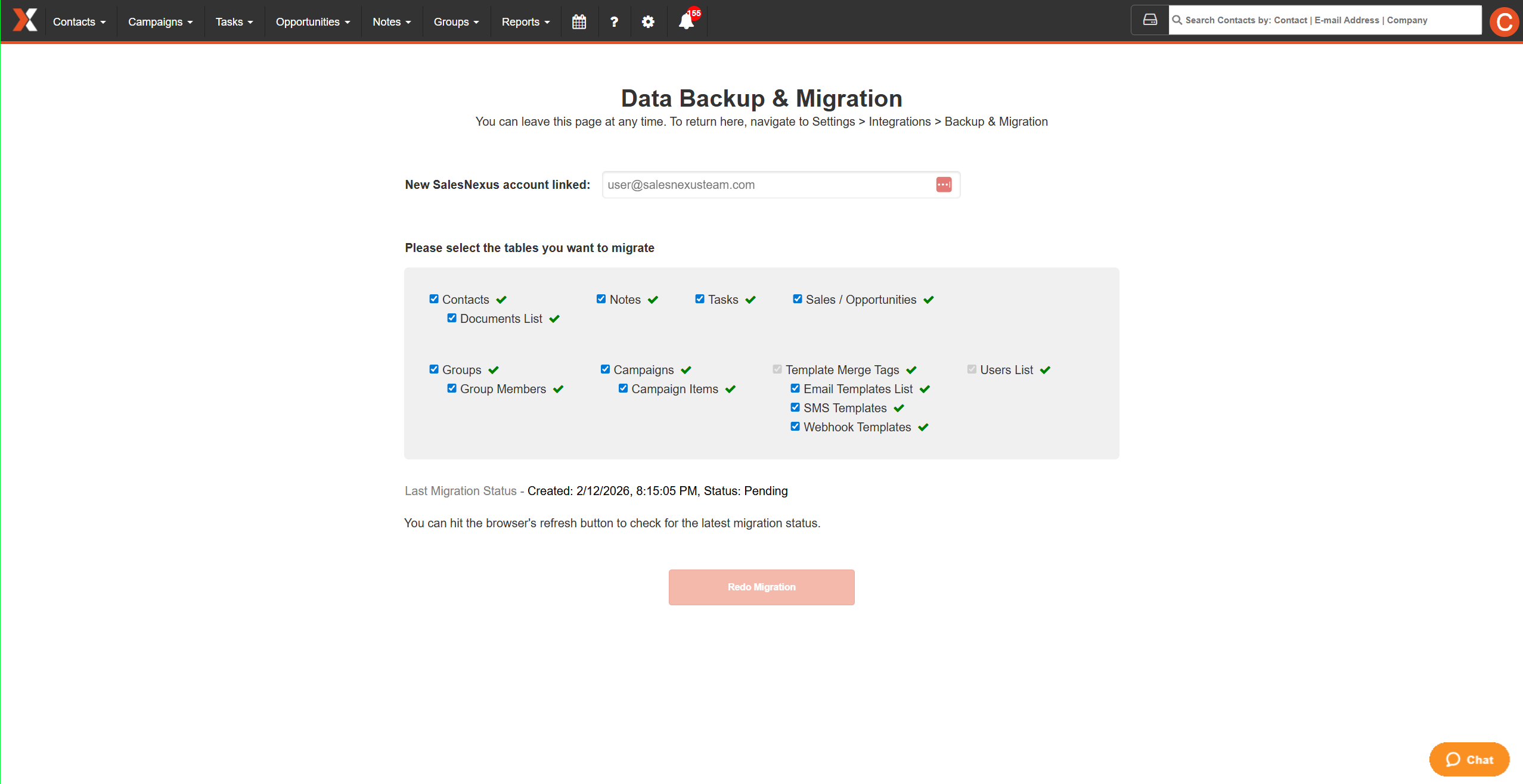Toggle the Sales / Opportunities checkbox
1523x784 pixels.
(798, 299)
